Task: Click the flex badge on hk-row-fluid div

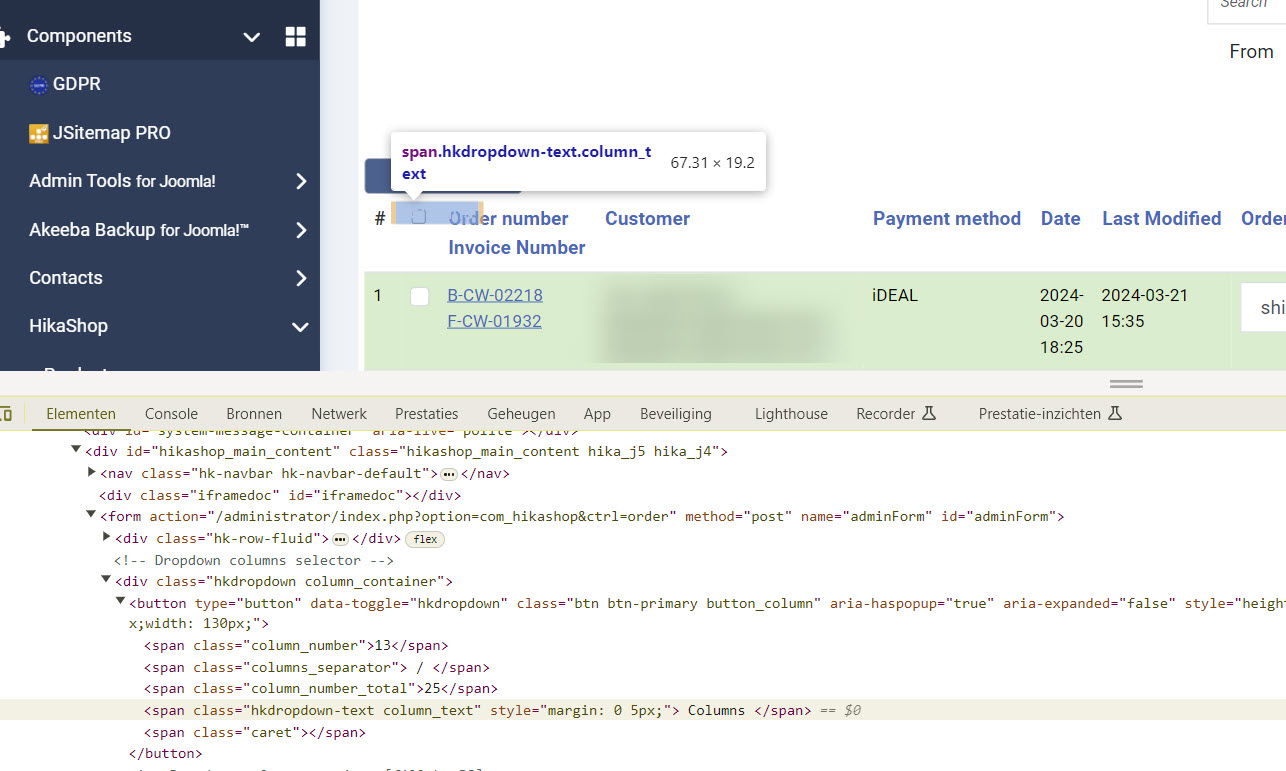Action: click(426, 539)
